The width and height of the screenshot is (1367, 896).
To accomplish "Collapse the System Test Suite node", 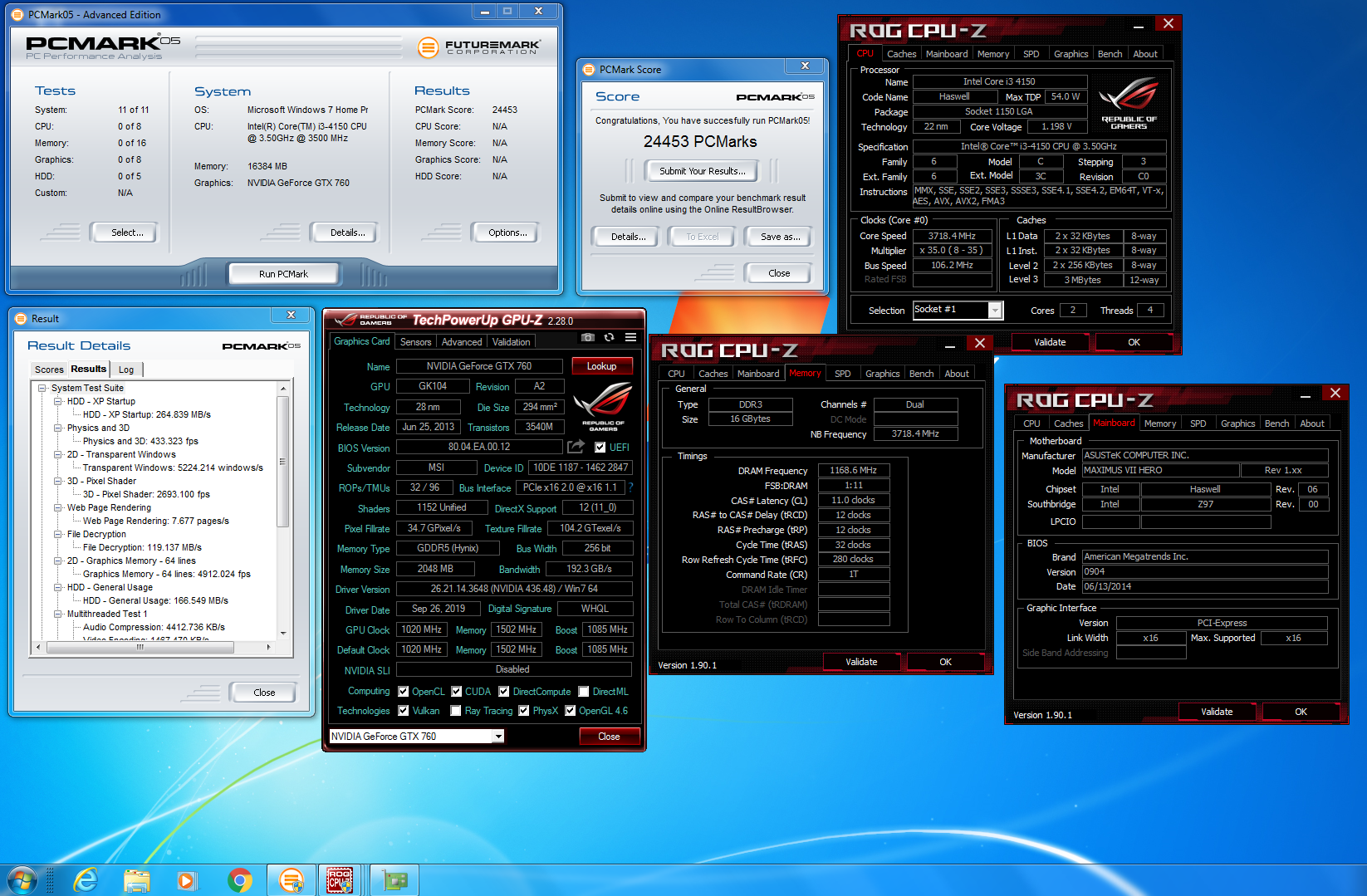I will click(42, 388).
